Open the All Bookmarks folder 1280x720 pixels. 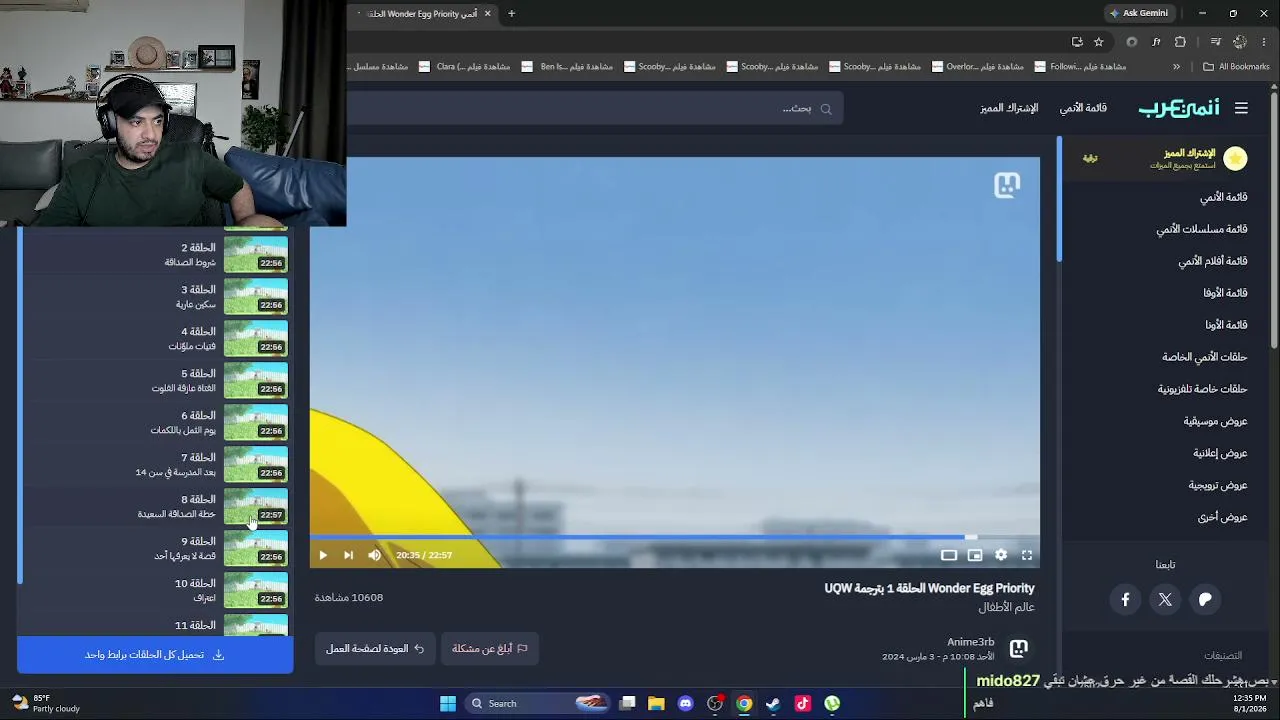click(x=1236, y=67)
